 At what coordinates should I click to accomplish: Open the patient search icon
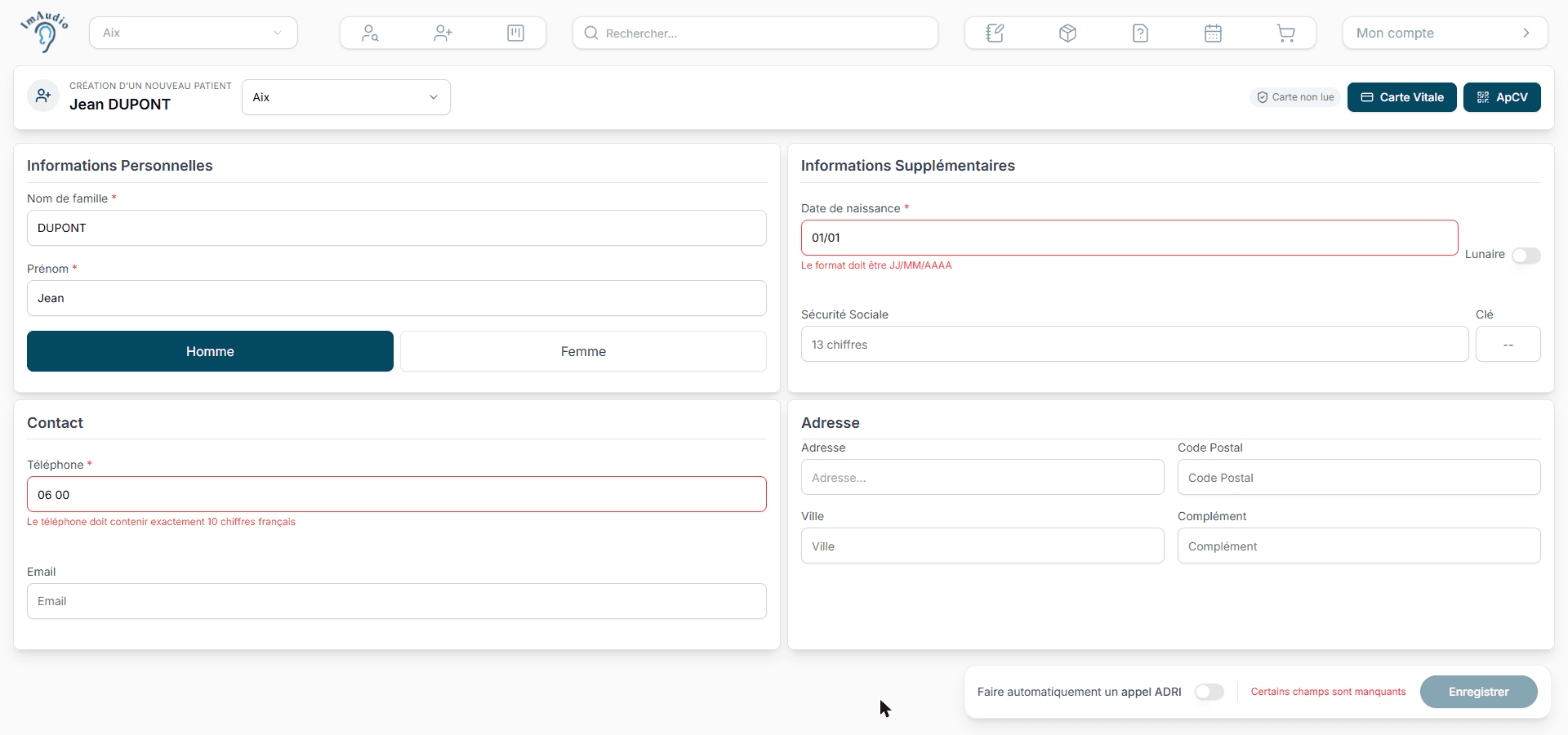coord(370,33)
